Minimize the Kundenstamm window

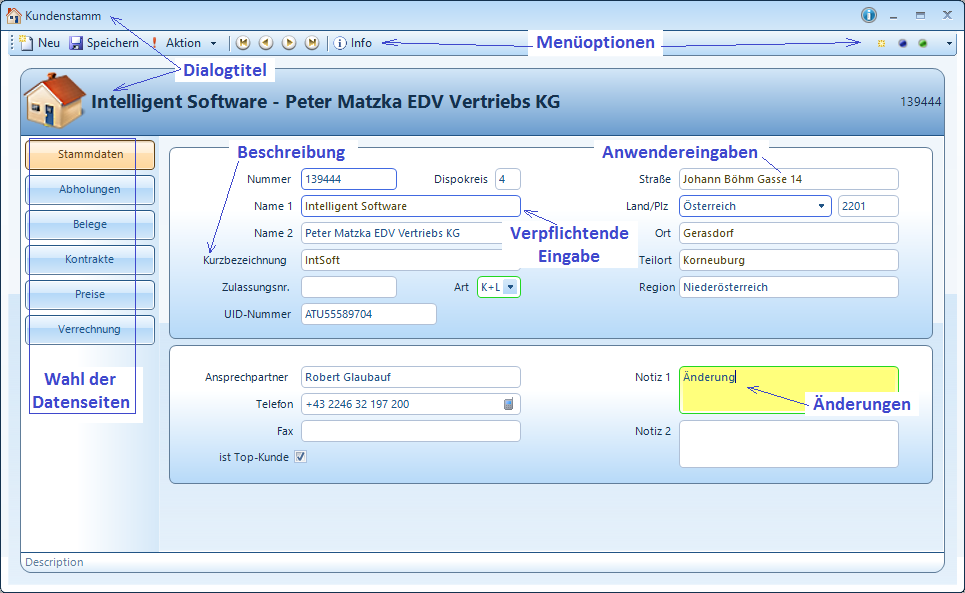coord(894,16)
